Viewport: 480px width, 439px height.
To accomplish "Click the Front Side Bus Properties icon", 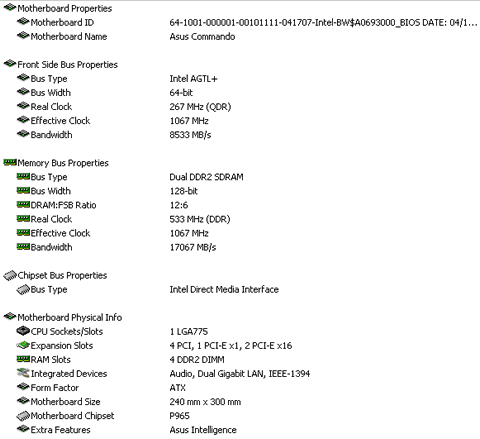I will coord(10,63).
